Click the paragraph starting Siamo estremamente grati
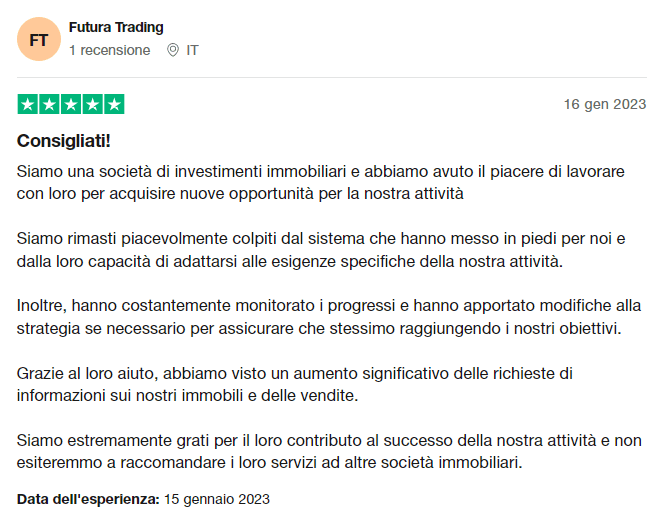 click(329, 451)
